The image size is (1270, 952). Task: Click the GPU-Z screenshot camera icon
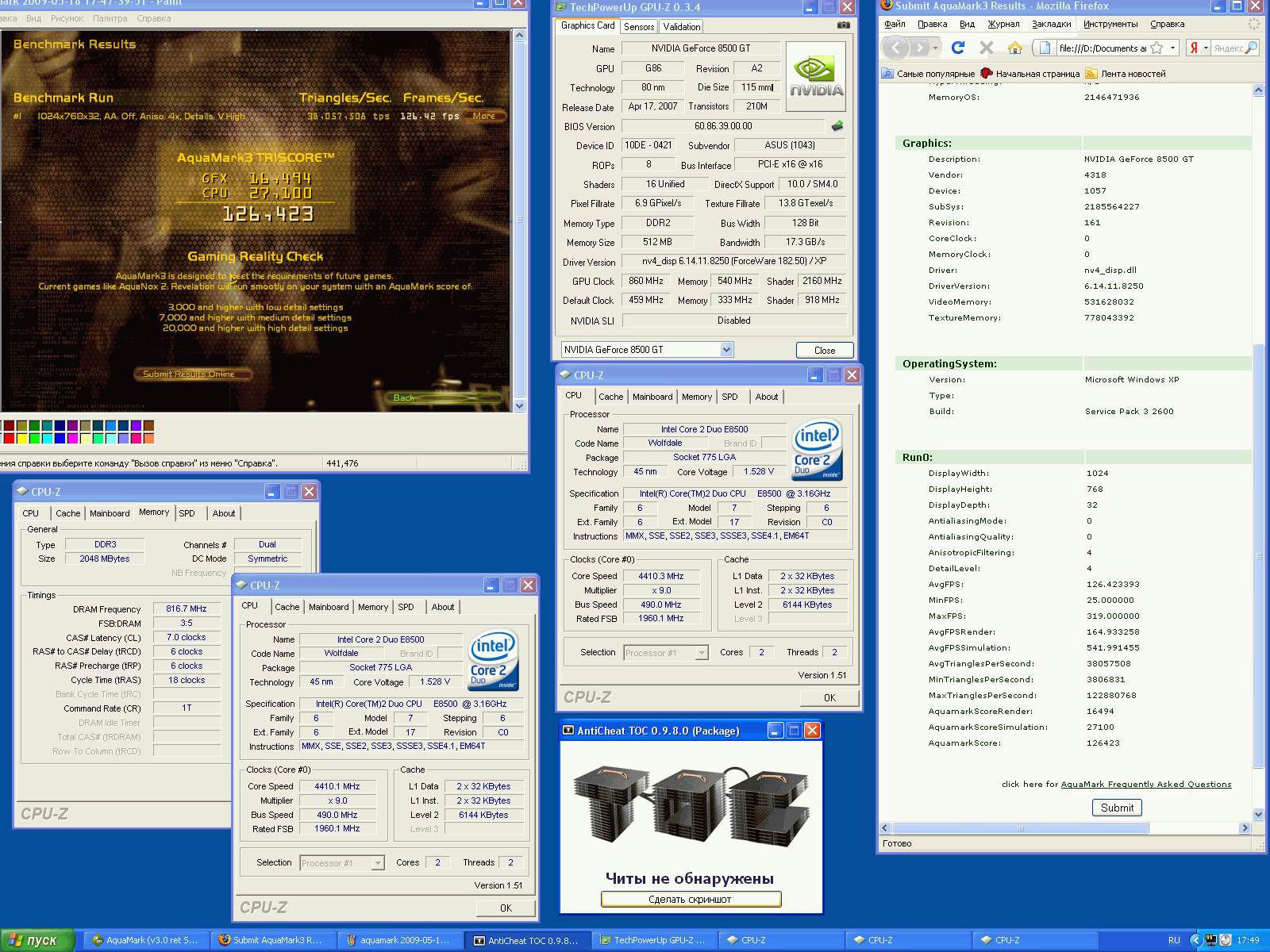click(843, 25)
